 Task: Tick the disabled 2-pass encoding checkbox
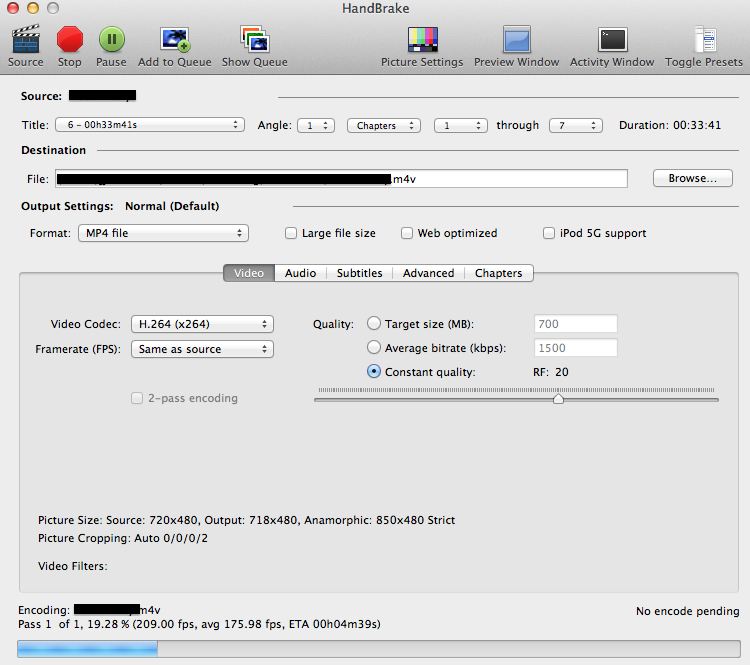point(137,398)
